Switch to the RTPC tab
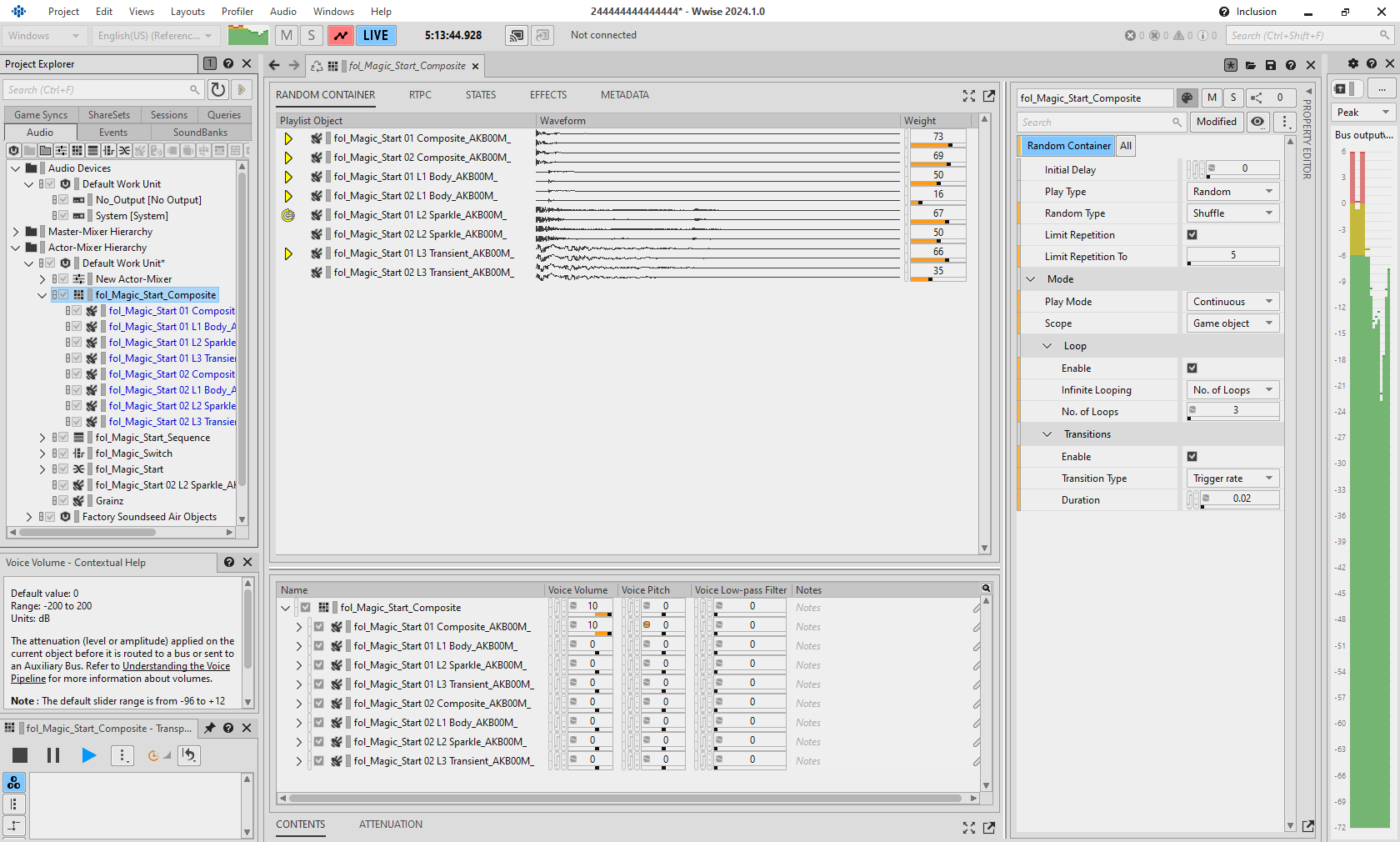The width and height of the screenshot is (1400, 842). point(420,95)
